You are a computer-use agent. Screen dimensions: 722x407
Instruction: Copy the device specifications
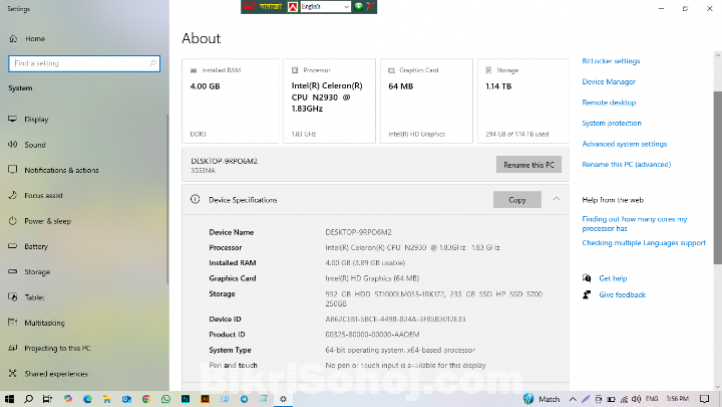click(x=517, y=200)
